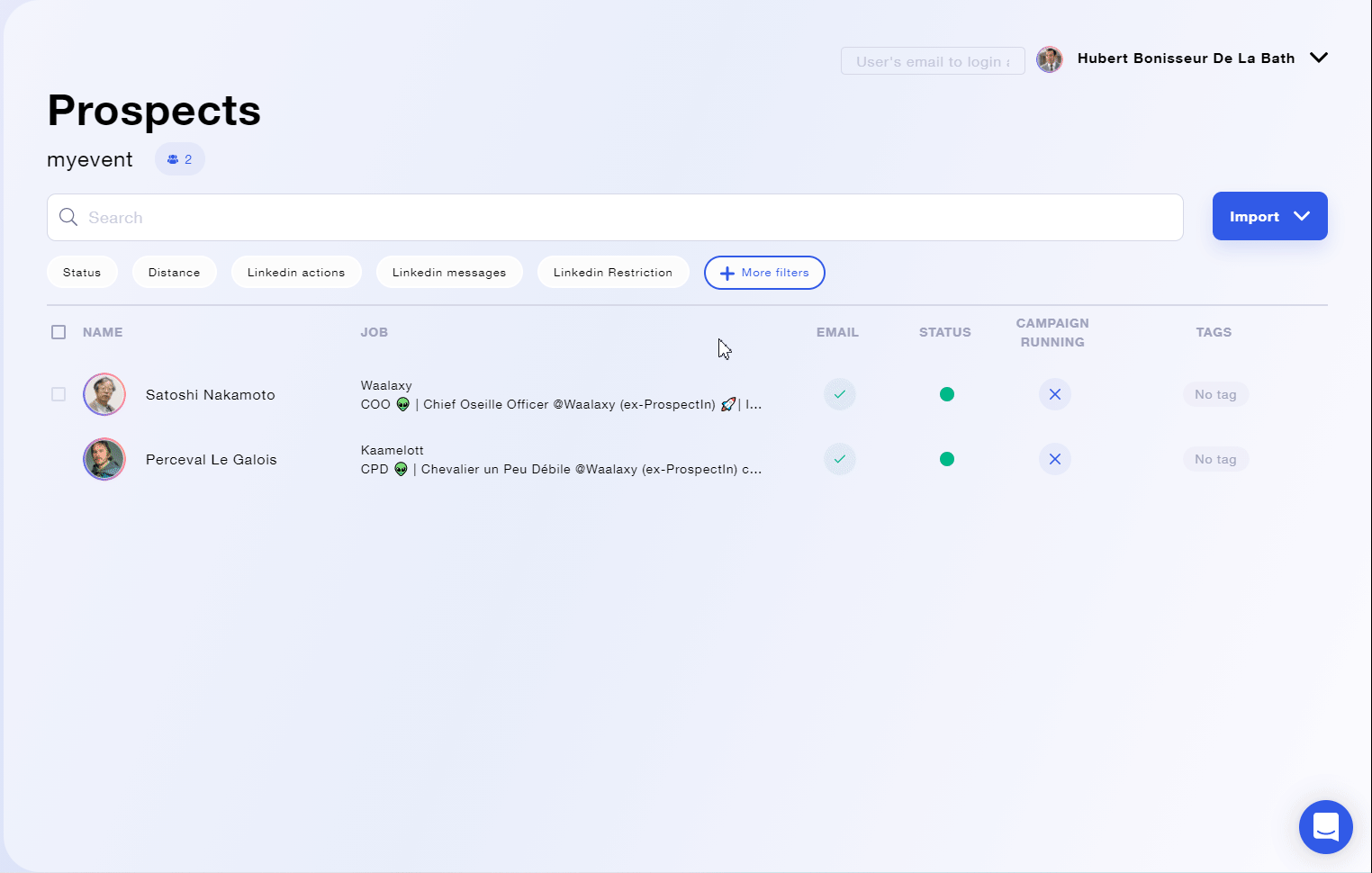The image size is (1372, 873).
Task: Open the chat support bubble icon
Action: (1325, 826)
